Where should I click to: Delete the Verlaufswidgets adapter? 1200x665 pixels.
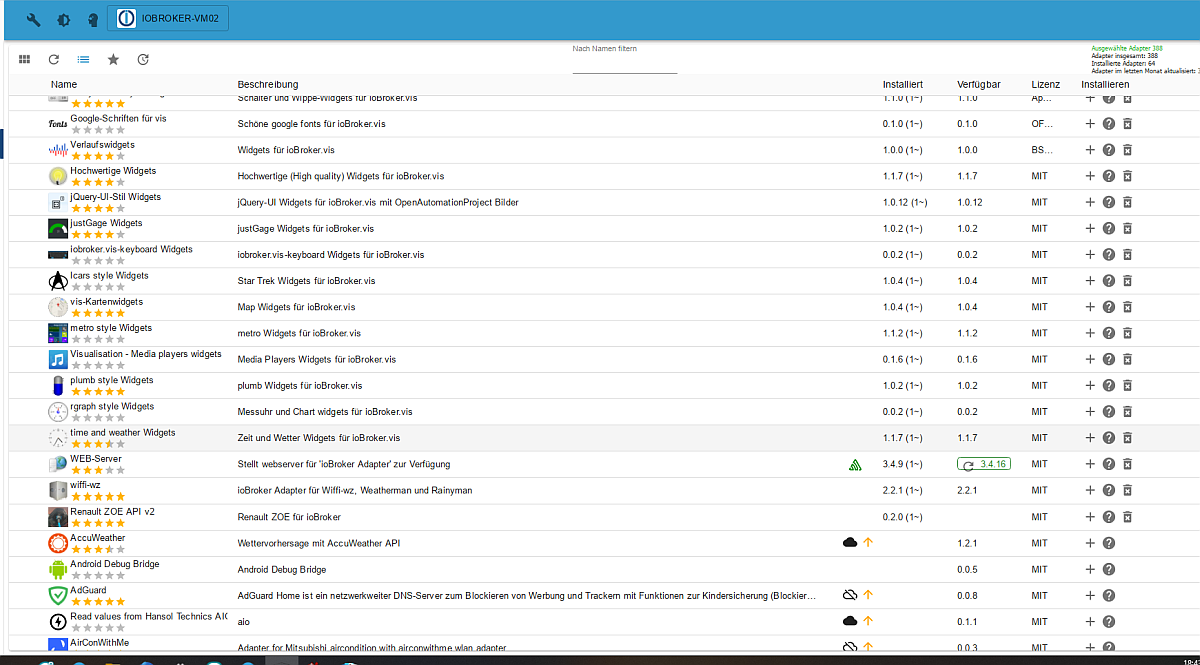[x=1127, y=150]
